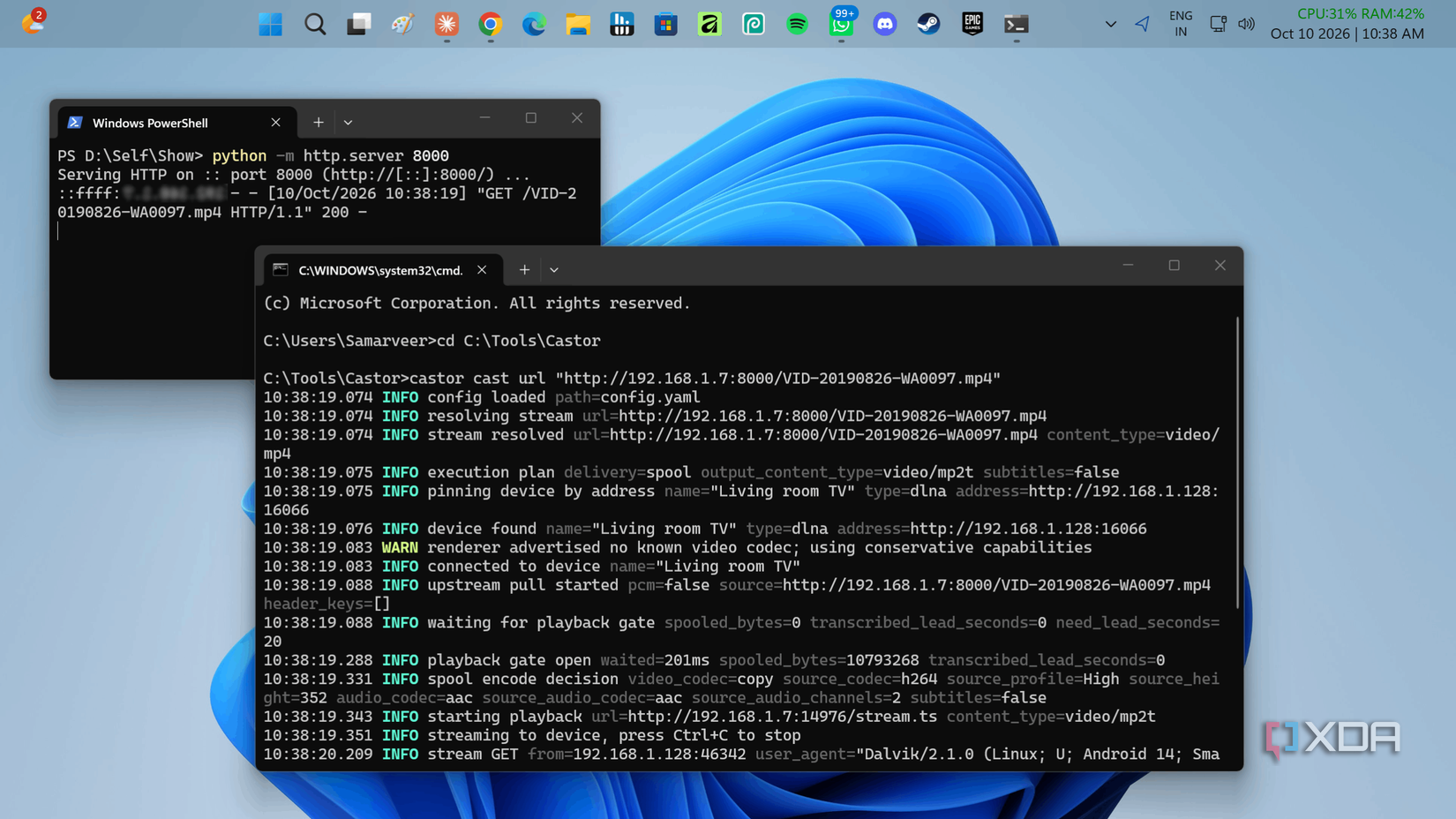The height and width of the screenshot is (819, 1456).
Task: Open the Claude app icon
Action: [x=447, y=24]
